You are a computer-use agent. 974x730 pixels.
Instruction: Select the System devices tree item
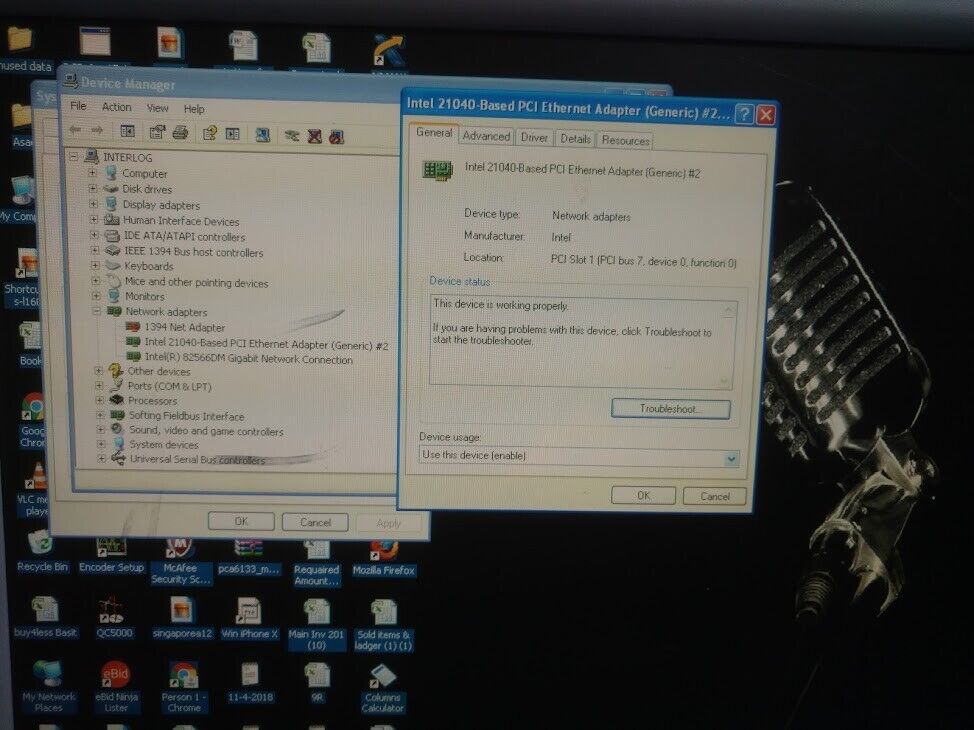(164, 444)
